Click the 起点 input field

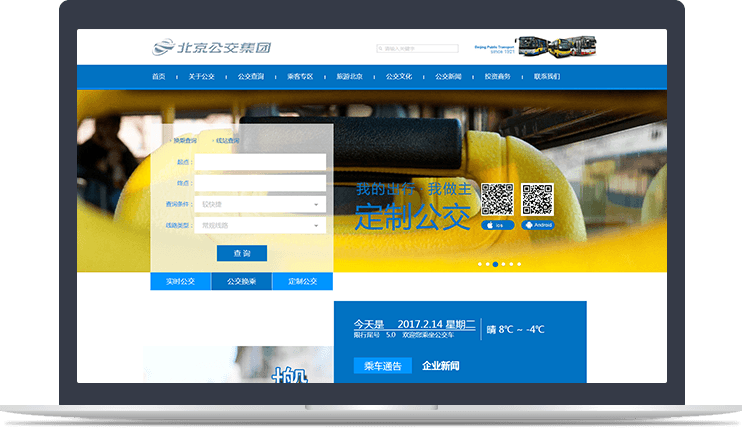(x=260, y=161)
